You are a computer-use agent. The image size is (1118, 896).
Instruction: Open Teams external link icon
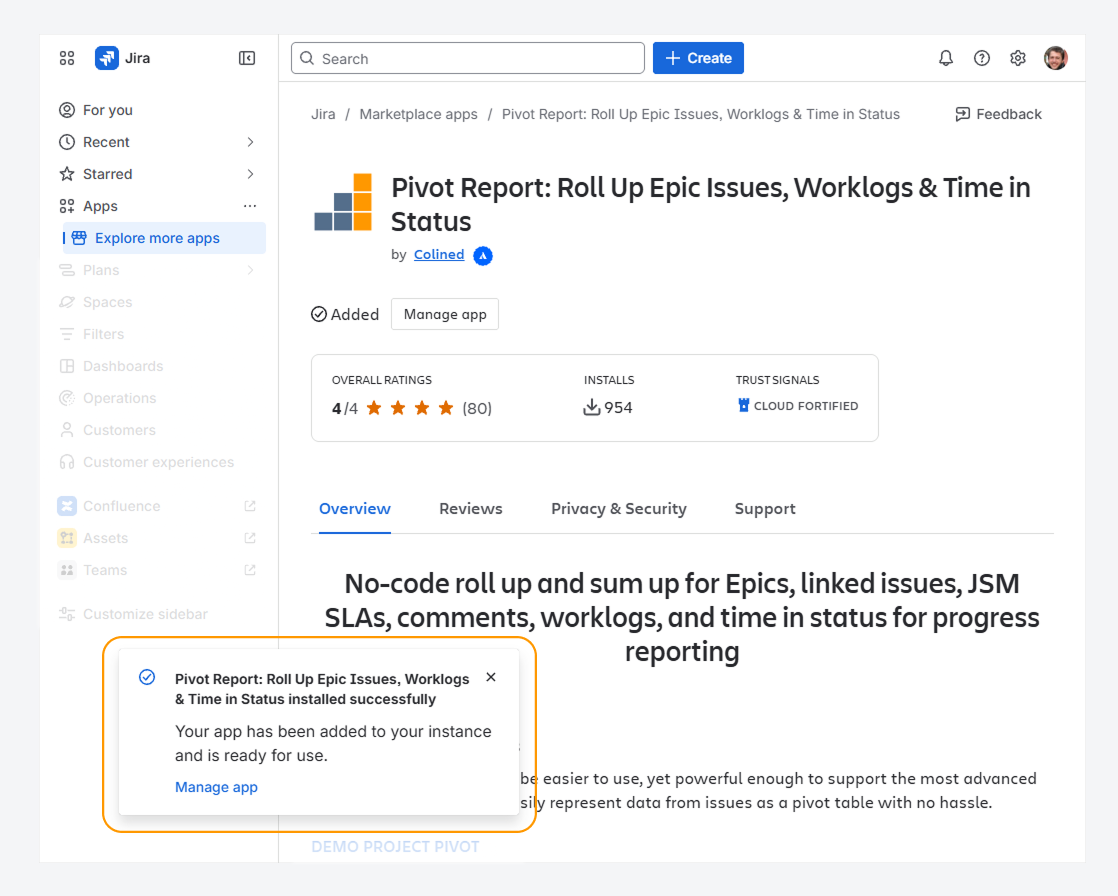(x=250, y=570)
